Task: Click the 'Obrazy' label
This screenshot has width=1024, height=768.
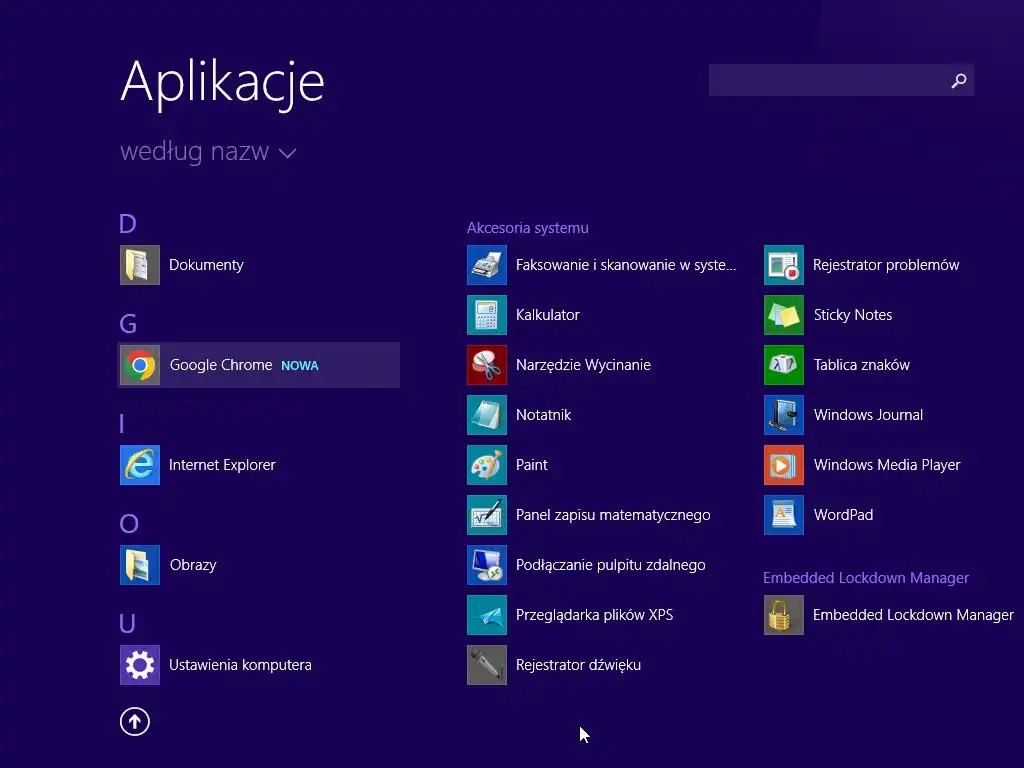Action: 193,565
